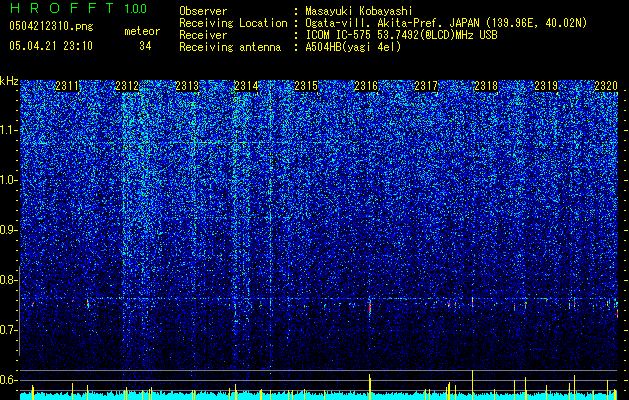Click time marker 2311
Viewport: 629px width, 400px height.
coord(67,86)
